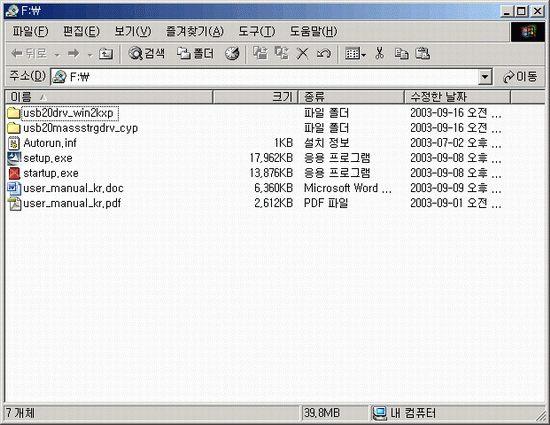Screen dimensions: 550x425
Task: Sort by the 크기 column header
Action: point(255,97)
